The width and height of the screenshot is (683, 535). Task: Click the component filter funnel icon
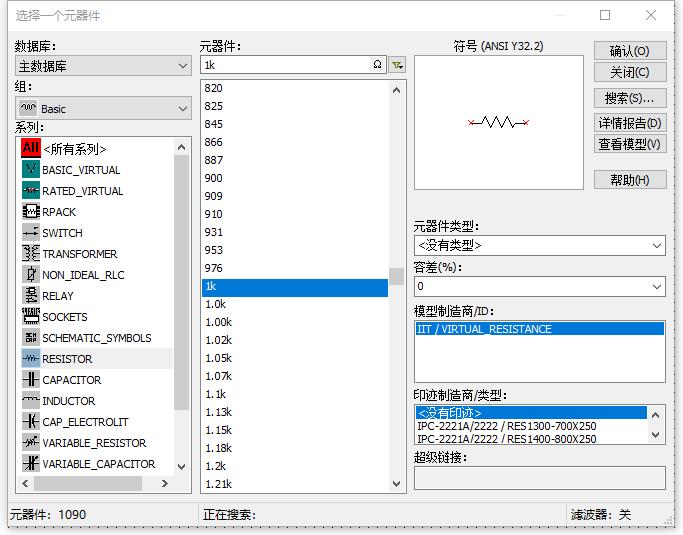(x=397, y=65)
